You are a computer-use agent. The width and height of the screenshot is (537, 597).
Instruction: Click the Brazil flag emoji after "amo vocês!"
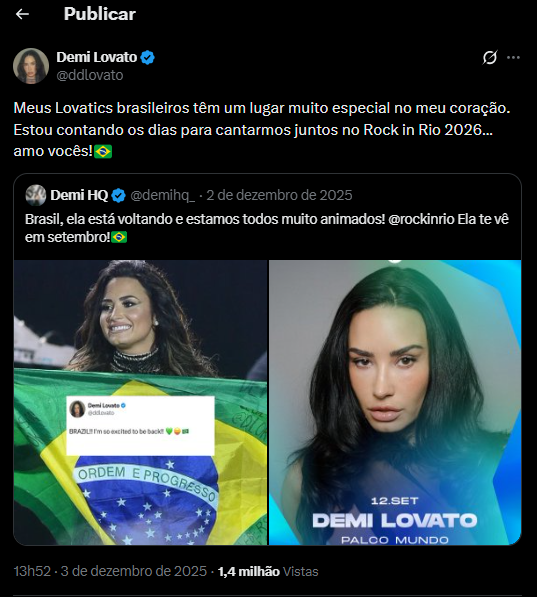pos(103,152)
